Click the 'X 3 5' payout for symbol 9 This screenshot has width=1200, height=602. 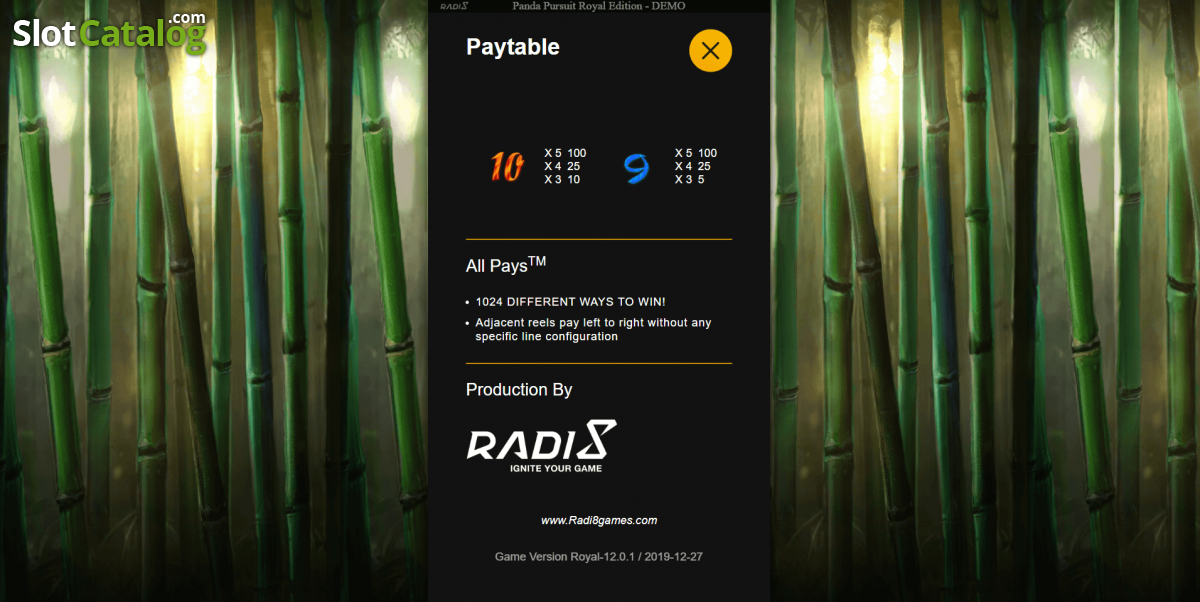pos(690,180)
